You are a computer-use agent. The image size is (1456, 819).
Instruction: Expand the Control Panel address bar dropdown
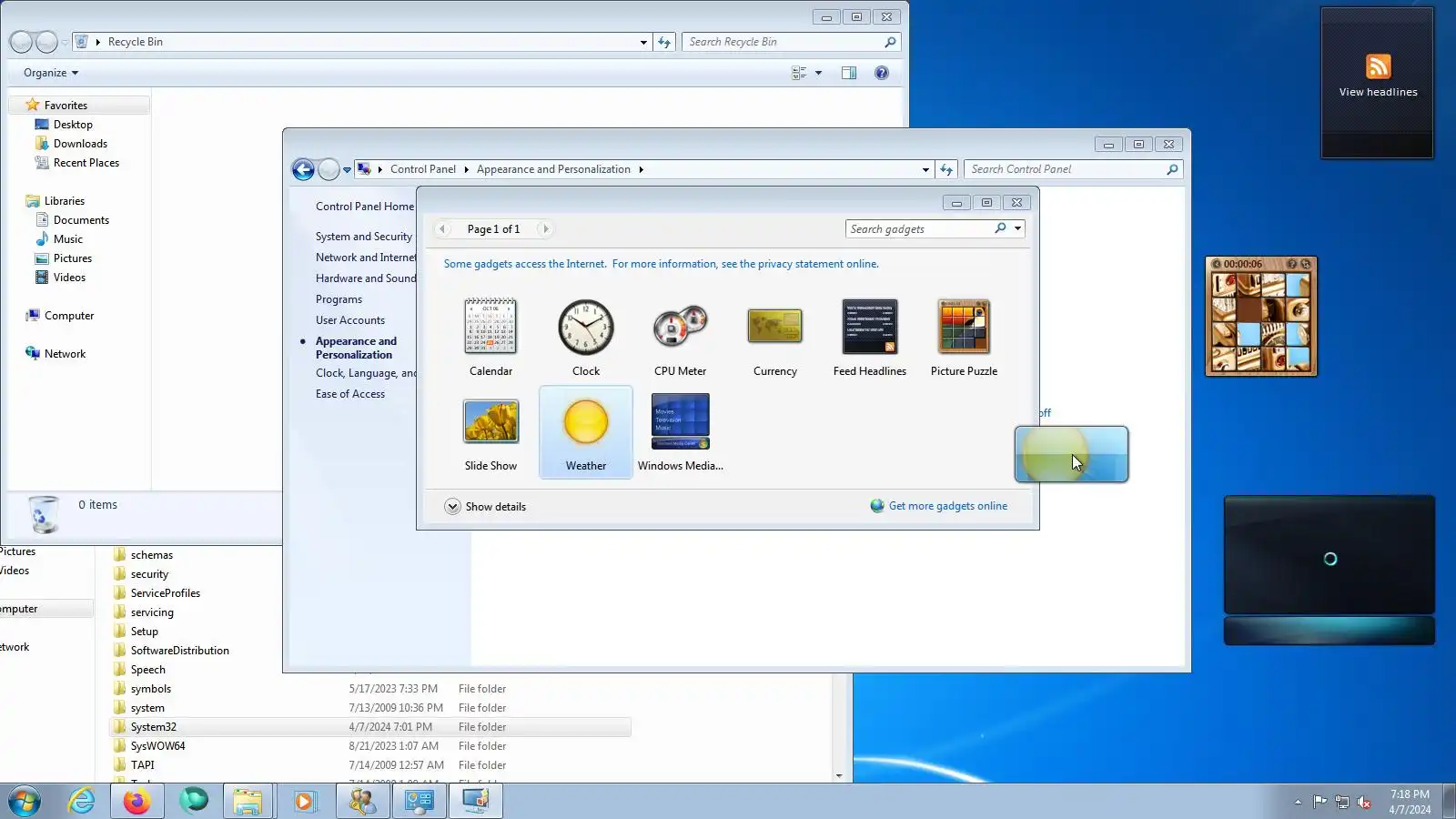tap(925, 169)
